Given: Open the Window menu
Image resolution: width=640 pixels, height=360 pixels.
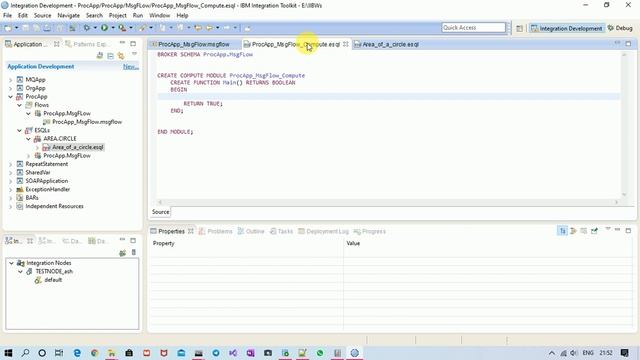Looking at the screenshot, I should (x=159, y=15).
